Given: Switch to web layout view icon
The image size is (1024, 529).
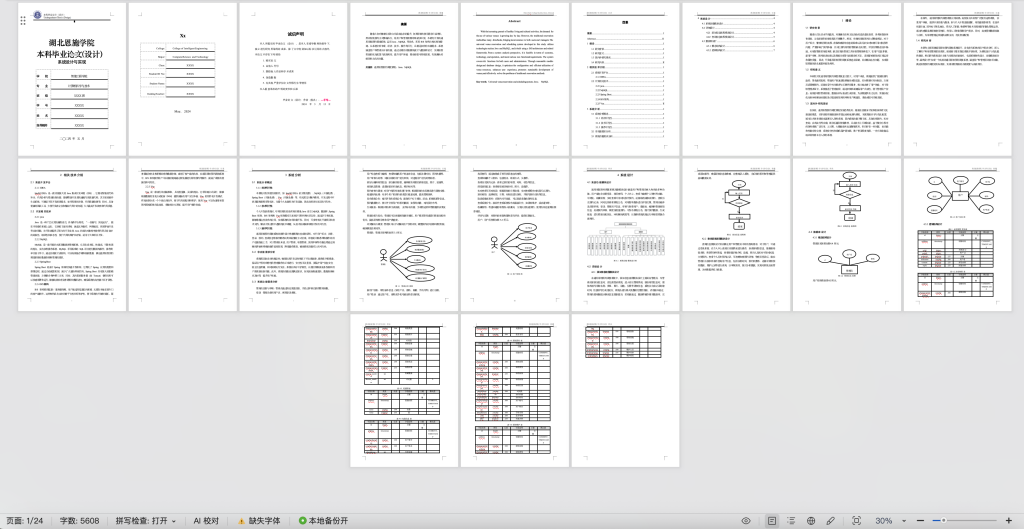Looking at the screenshot, I should coord(811,521).
